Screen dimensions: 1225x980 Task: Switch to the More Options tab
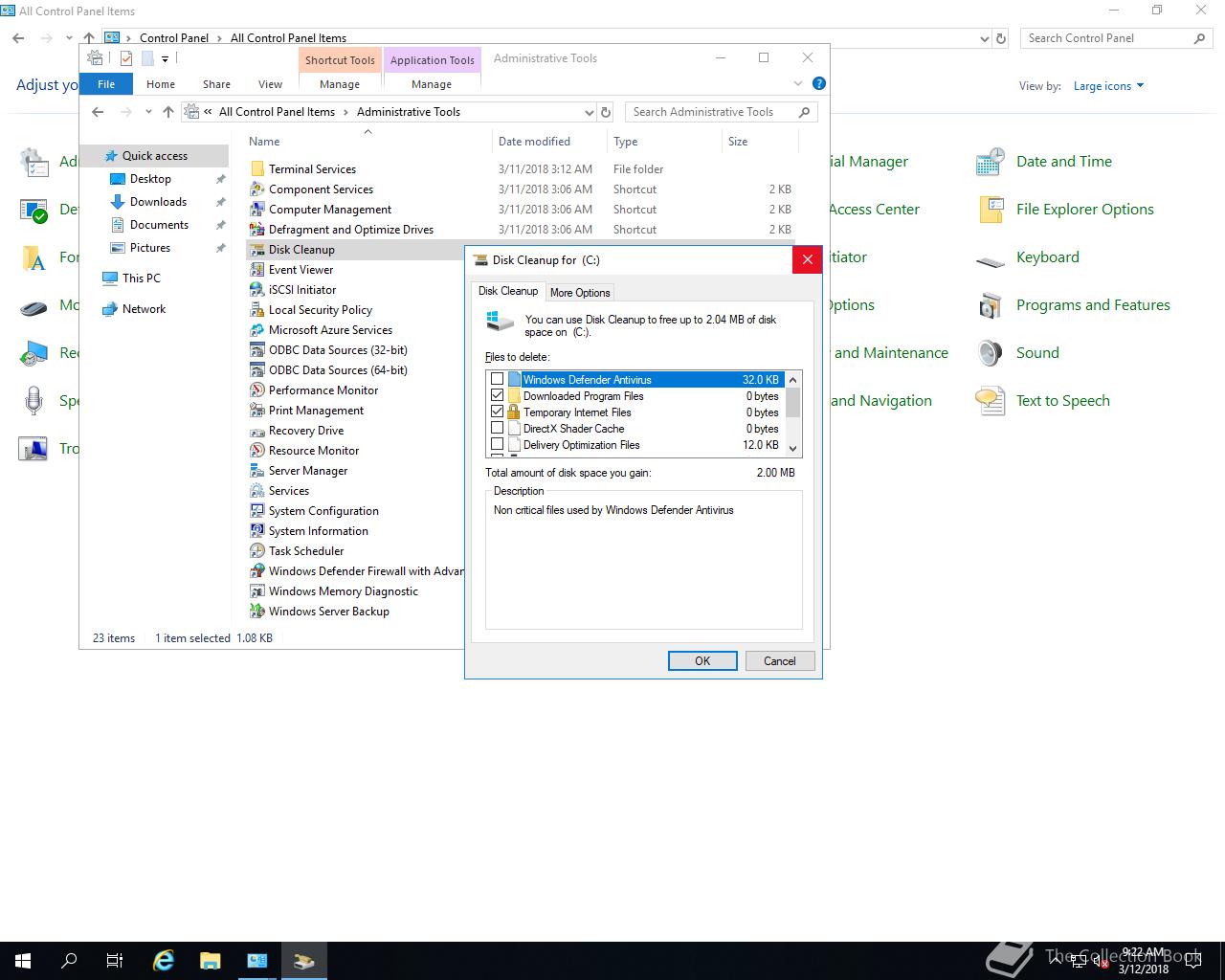580,293
